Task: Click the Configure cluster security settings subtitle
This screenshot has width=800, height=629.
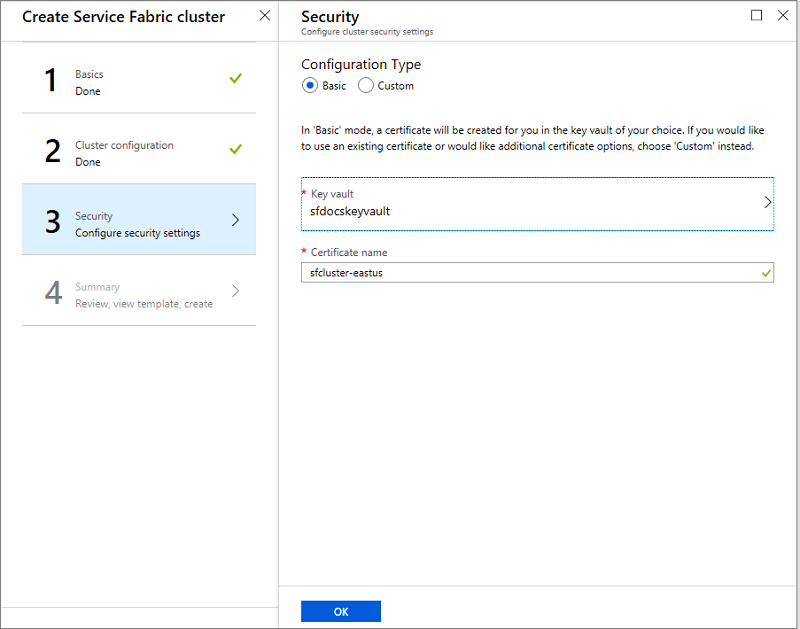Action: tap(366, 31)
